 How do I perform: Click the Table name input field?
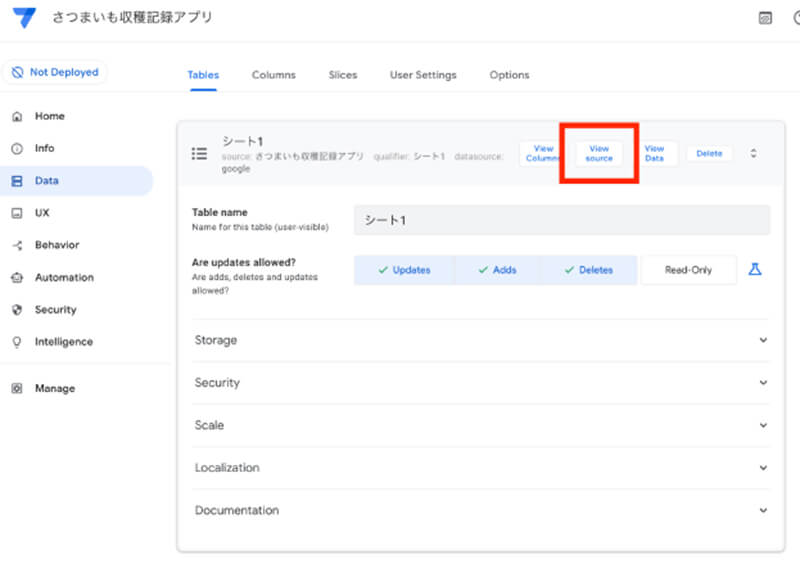(x=562, y=220)
